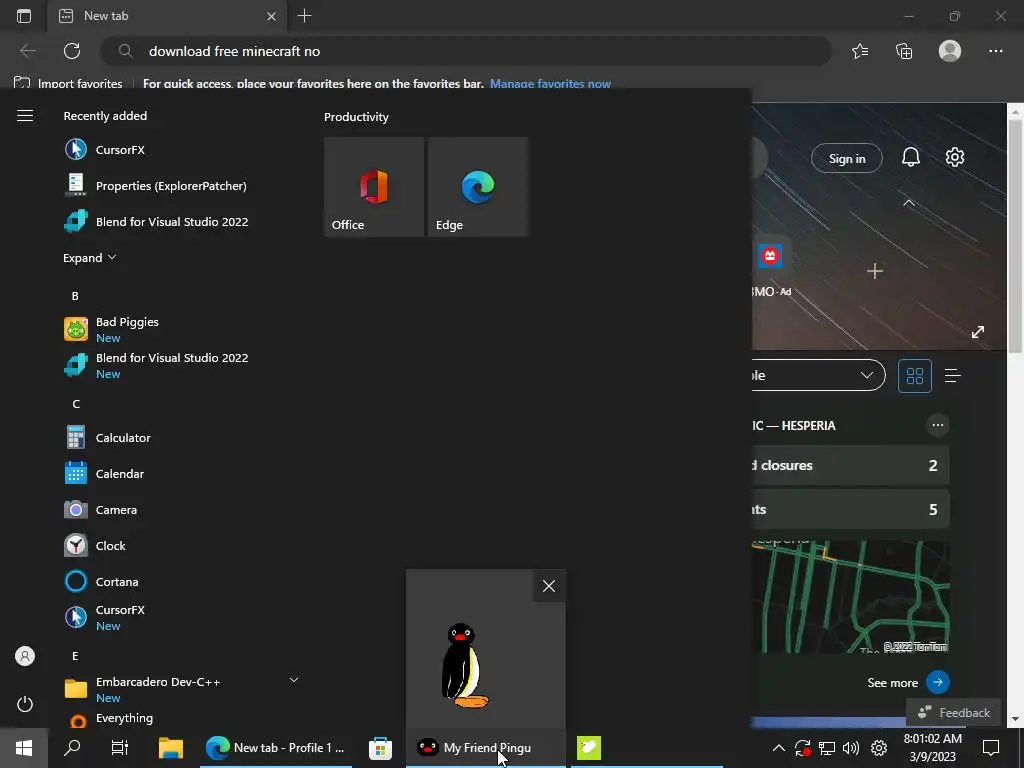Click the Productivity group title
1024x768 pixels.
point(356,117)
